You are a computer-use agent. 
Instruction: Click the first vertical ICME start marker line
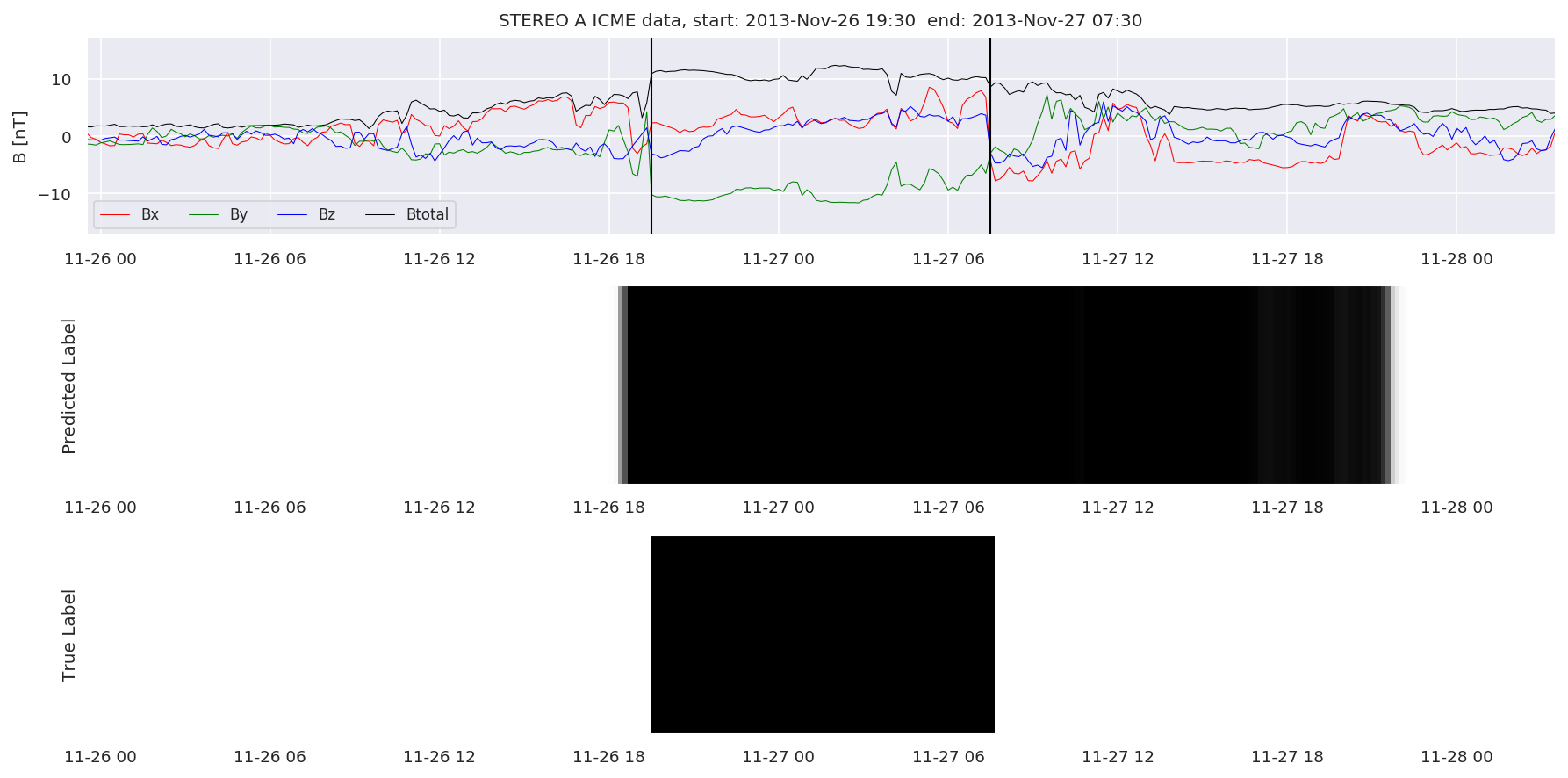pyautogui.click(x=651, y=136)
